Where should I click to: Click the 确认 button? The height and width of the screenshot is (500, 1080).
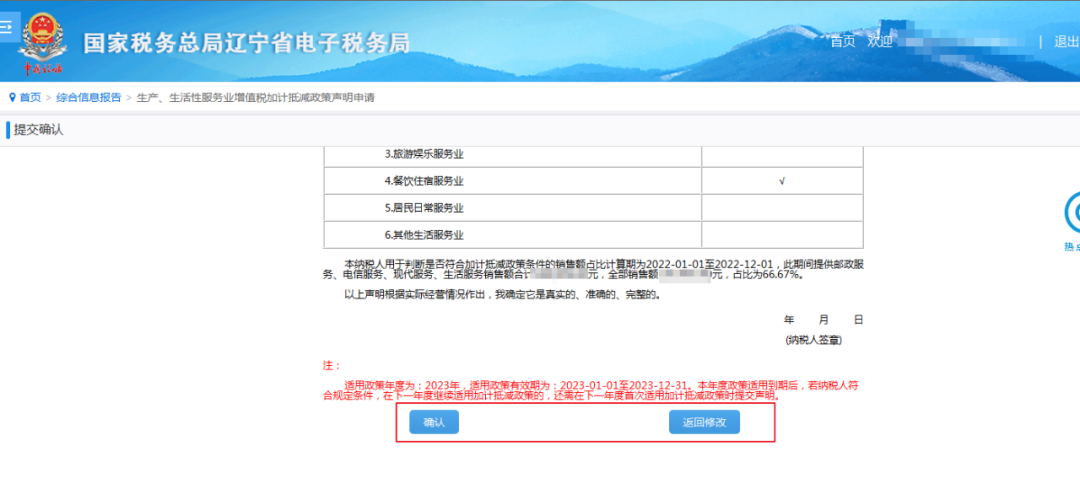(x=434, y=422)
